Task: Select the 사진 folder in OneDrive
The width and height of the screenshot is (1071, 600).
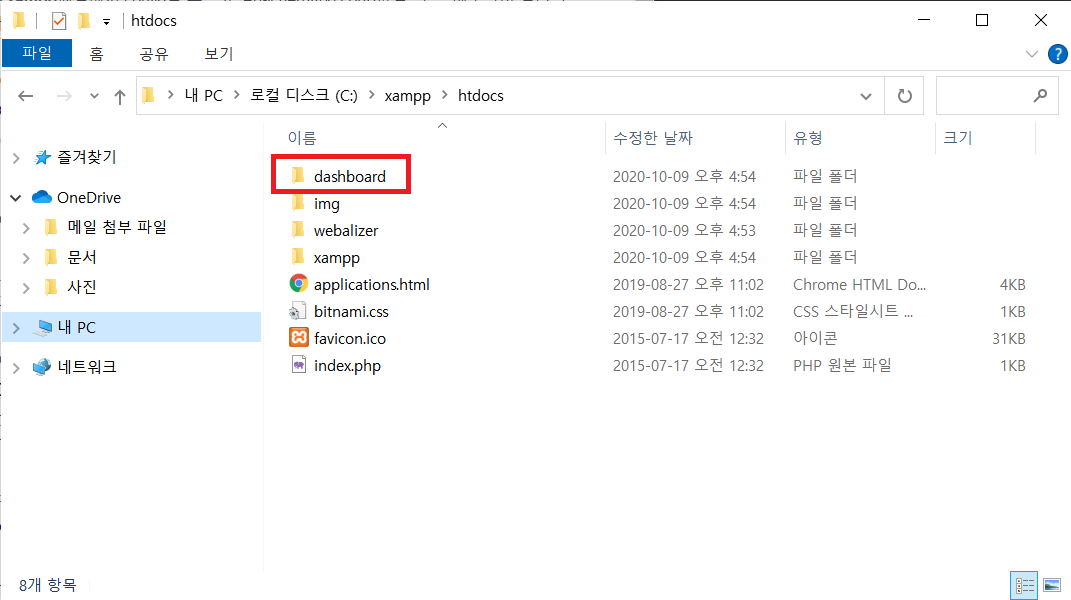Action: (x=81, y=287)
